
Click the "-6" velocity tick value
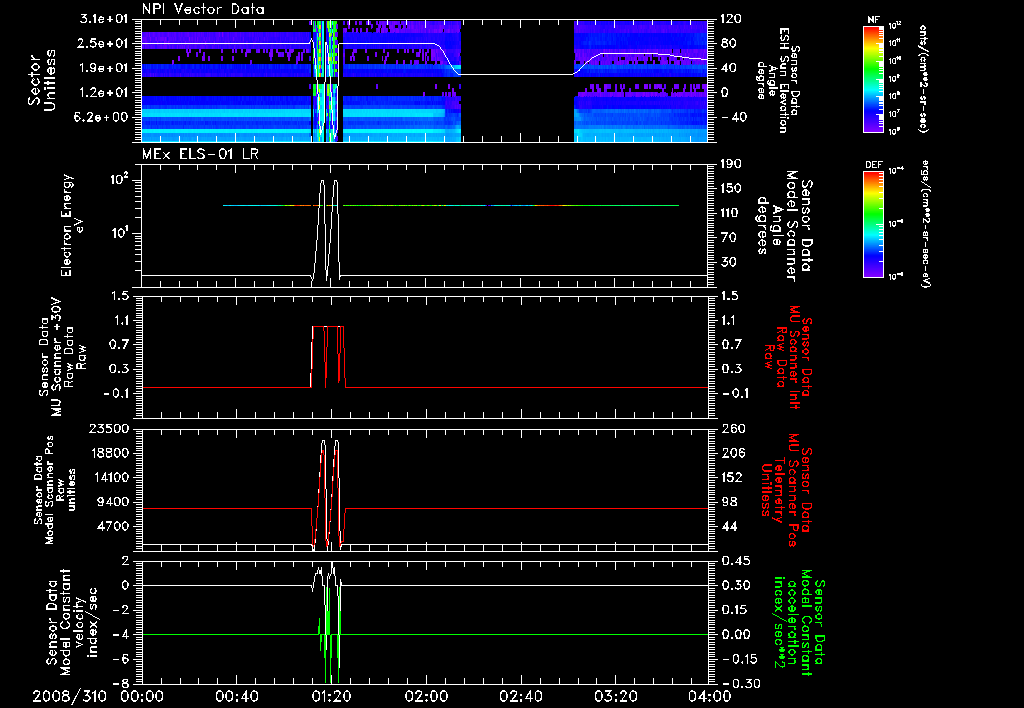coord(121,659)
